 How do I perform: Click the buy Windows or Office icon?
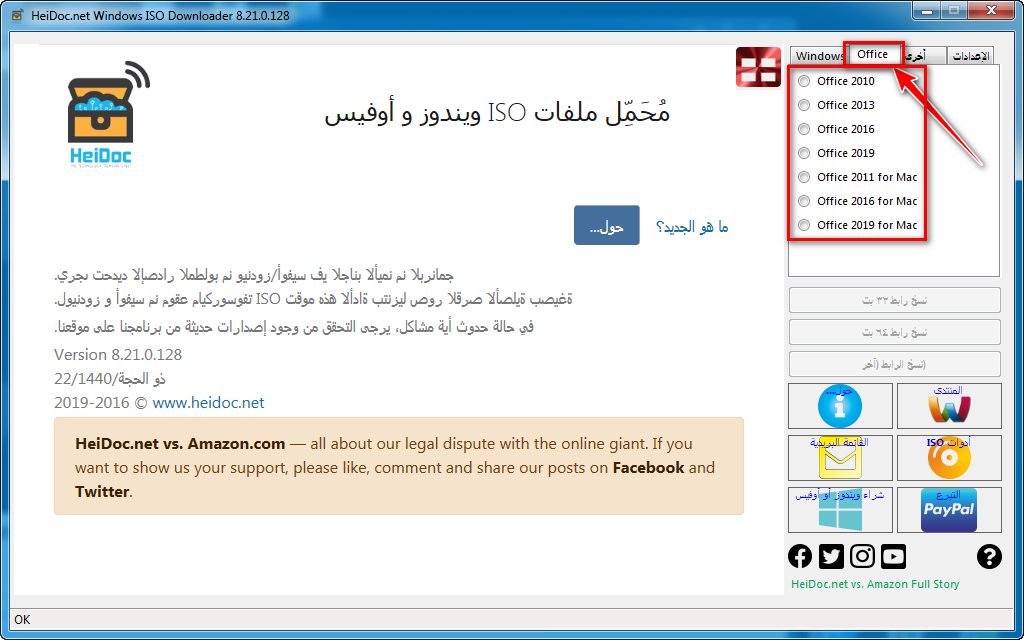coord(840,509)
